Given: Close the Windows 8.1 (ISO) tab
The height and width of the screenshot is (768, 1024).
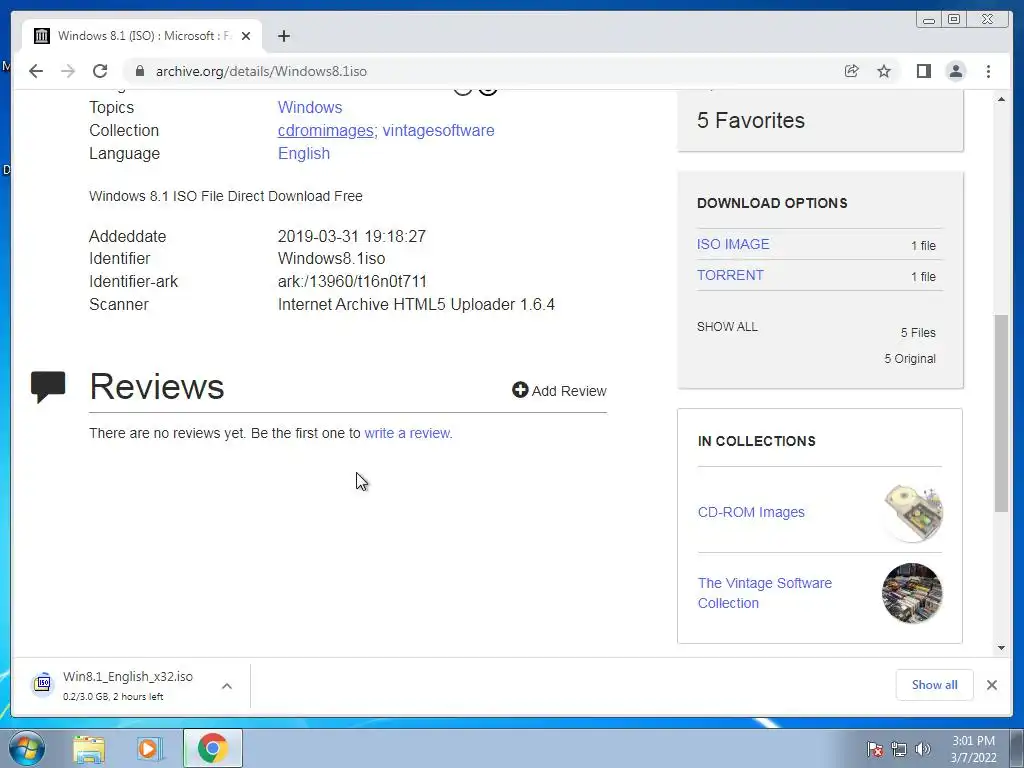Looking at the screenshot, I should tap(246, 36).
